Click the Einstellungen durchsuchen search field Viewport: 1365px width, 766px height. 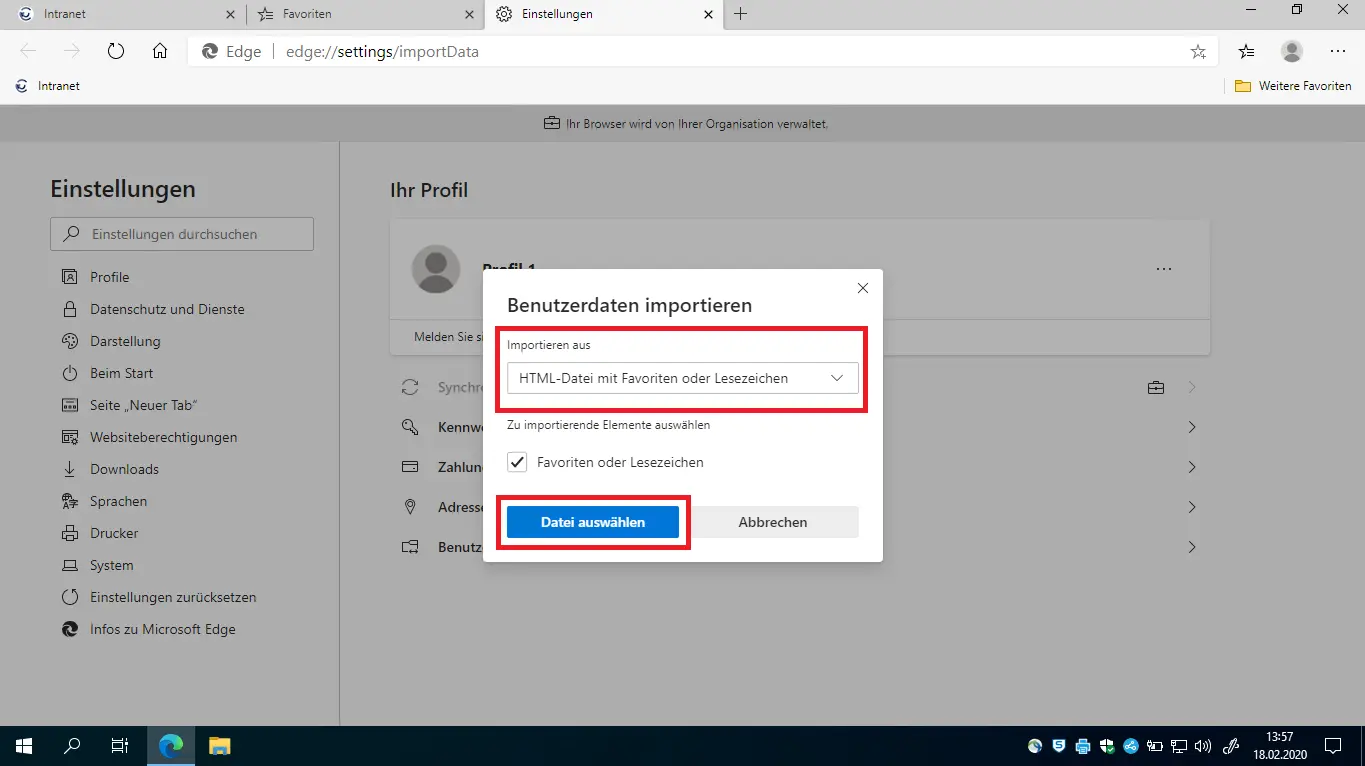point(182,234)
